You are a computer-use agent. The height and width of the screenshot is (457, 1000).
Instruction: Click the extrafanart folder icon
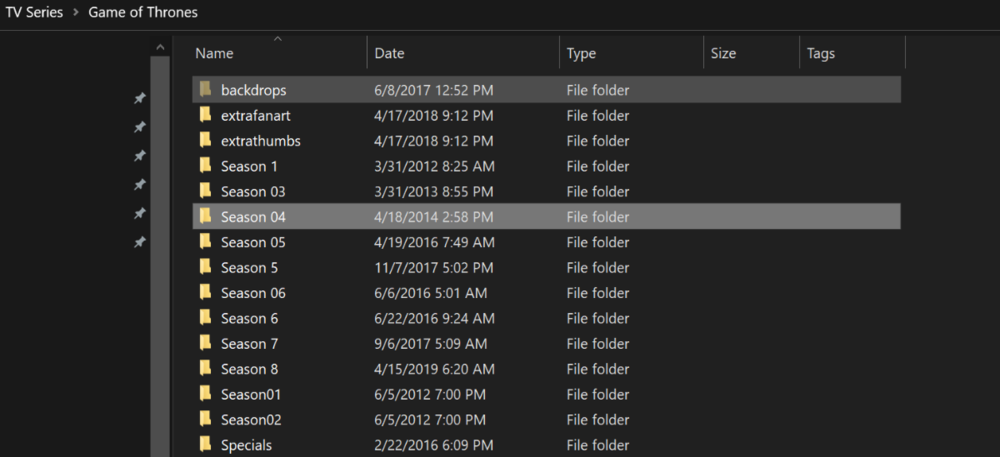[x=205, y=116]
